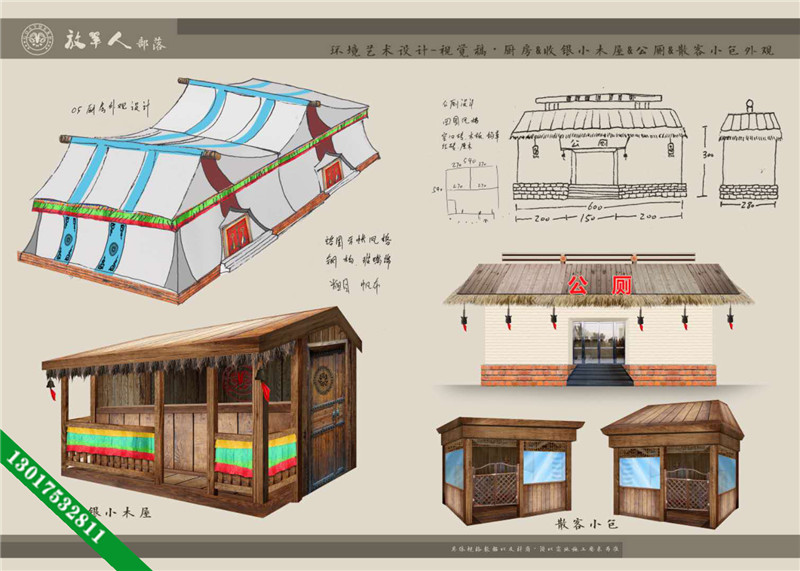Click the '280' side width dimension
The height and width of the screenshot is (571, 800).
point(748,205)
